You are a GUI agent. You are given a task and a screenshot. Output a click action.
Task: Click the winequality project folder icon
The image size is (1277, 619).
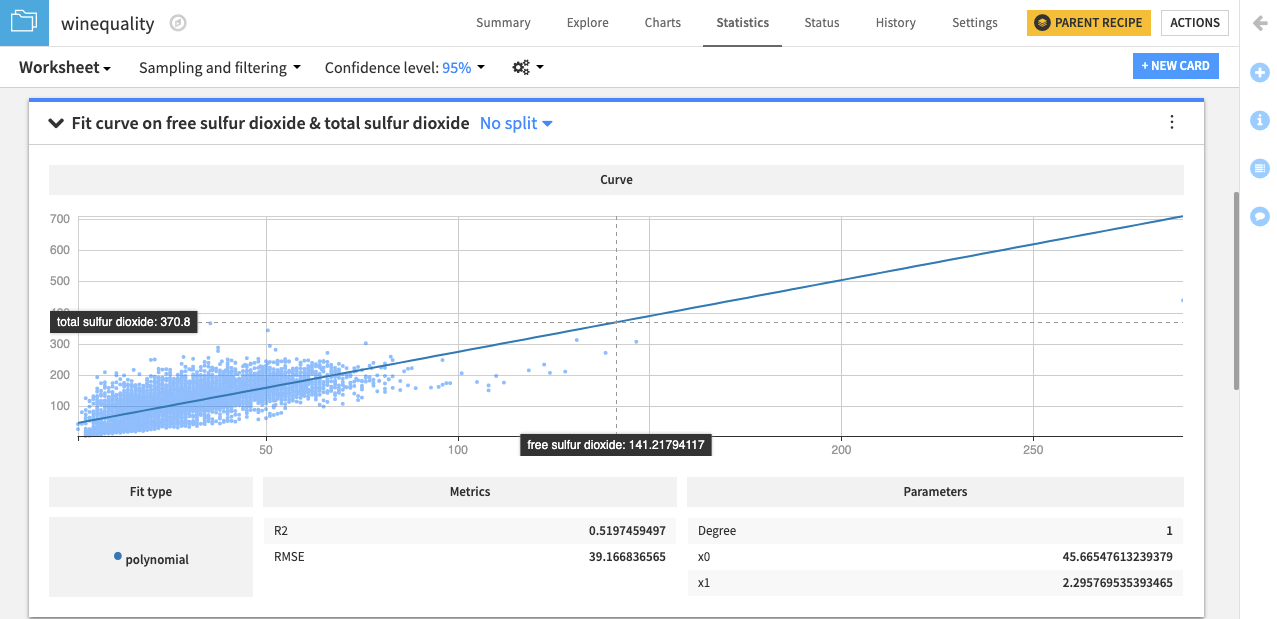pos(22,22)
